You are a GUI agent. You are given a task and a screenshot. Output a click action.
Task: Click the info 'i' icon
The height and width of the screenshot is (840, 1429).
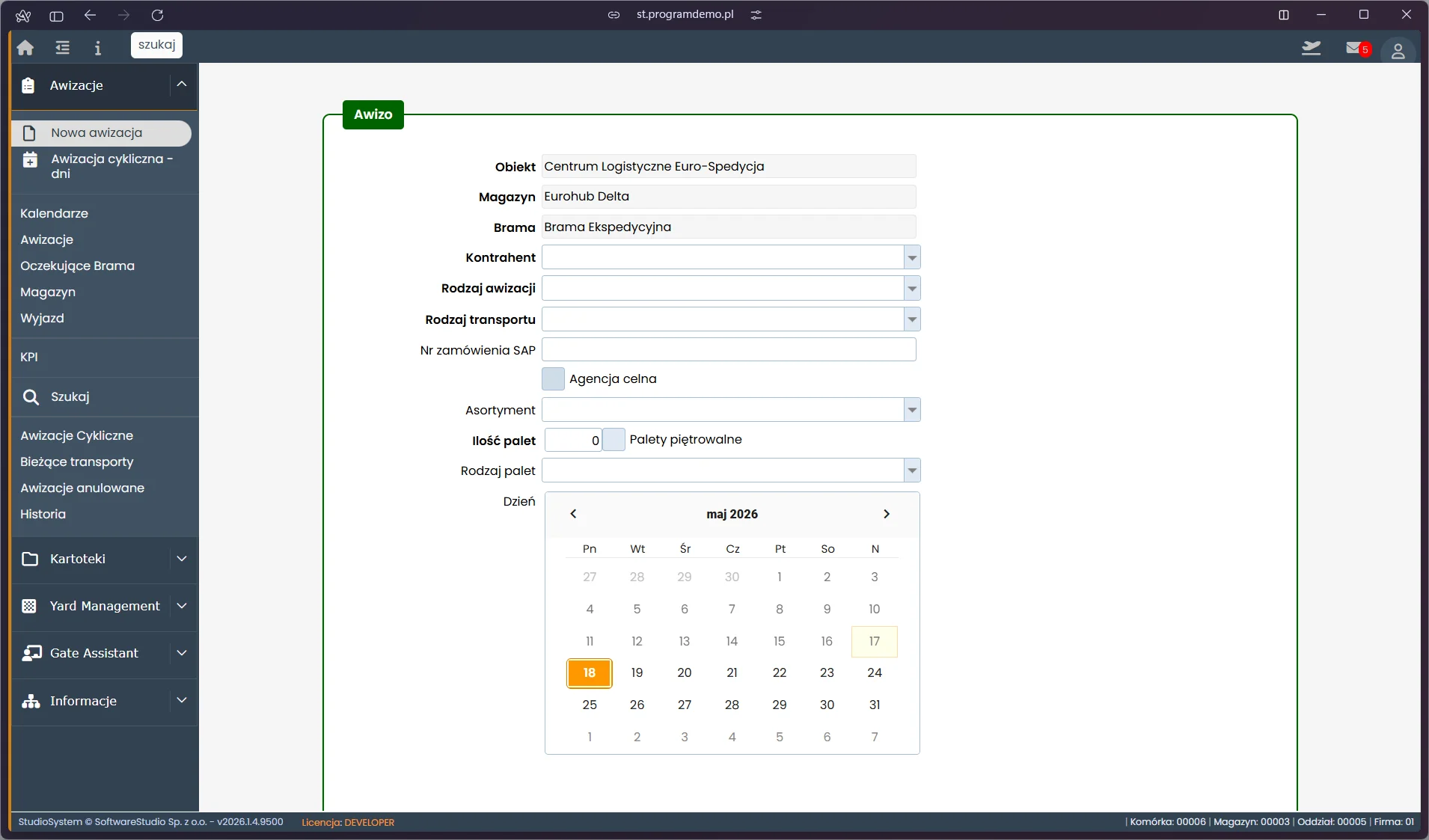[97, 48]
